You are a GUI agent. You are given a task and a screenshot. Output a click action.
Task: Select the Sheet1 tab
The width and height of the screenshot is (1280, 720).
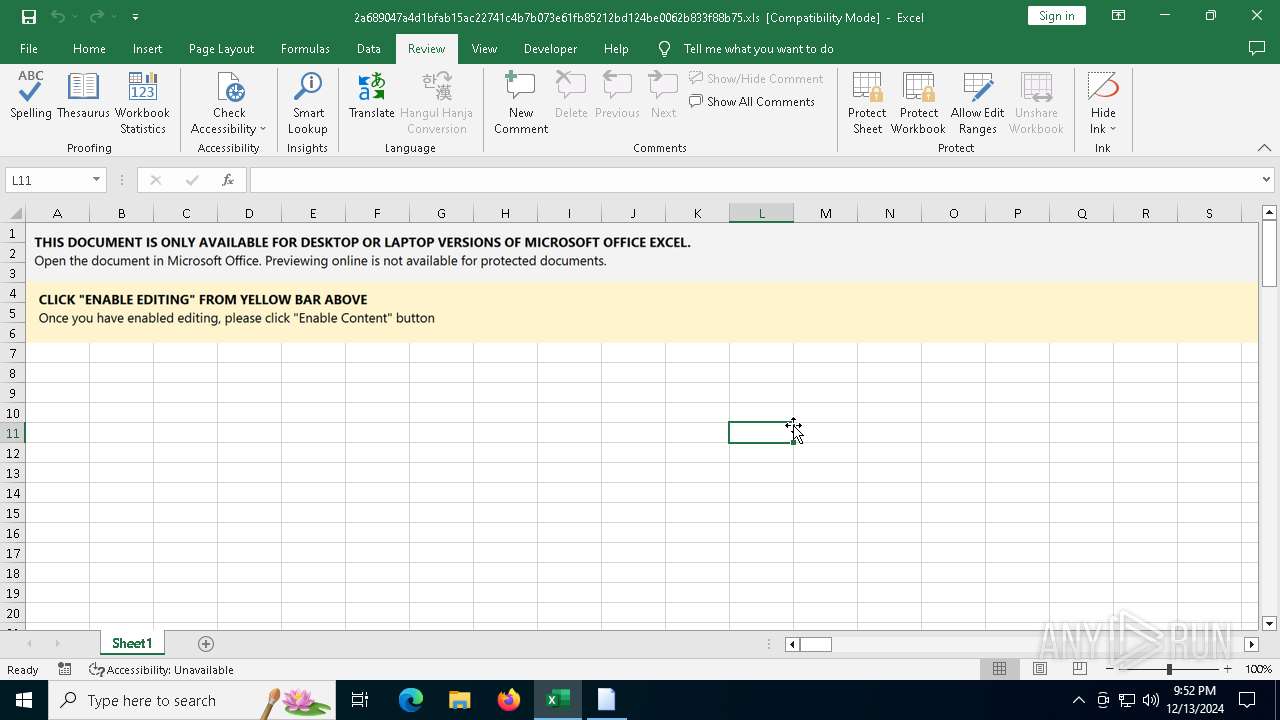pyautogui.click(x=132, y=644)
